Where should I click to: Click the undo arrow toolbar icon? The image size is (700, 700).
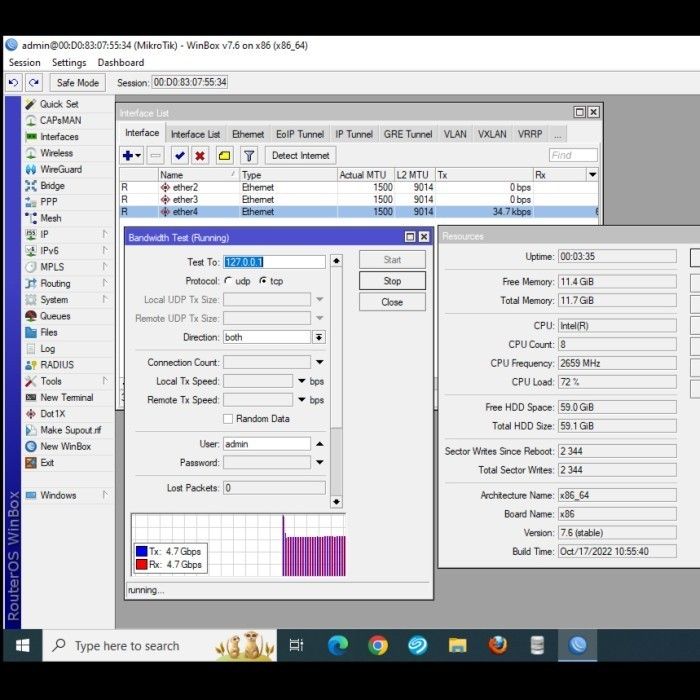click(x=13, y=83)
